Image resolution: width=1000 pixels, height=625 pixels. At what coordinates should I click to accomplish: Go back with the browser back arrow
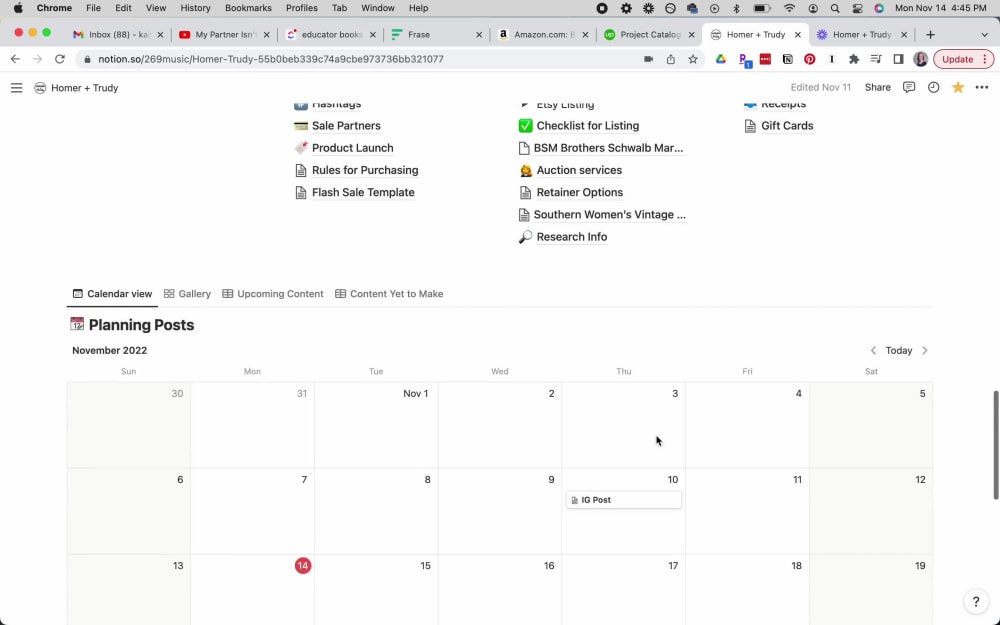[15, 59]
